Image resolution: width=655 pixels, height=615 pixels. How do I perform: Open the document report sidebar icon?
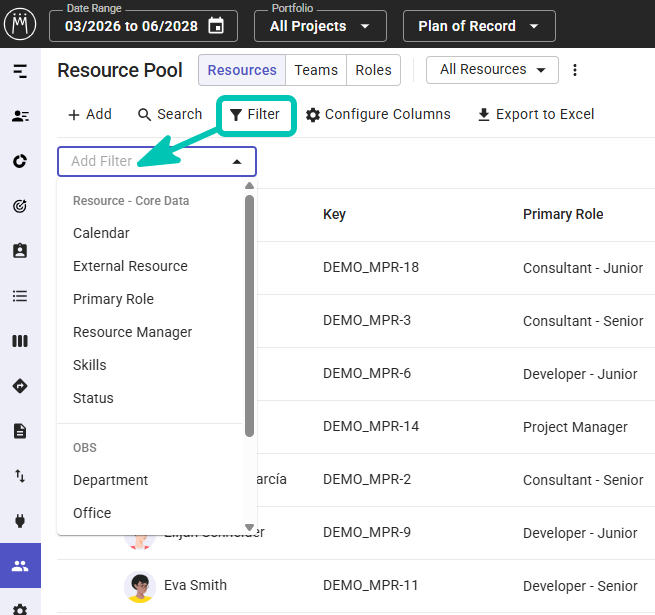coord(20,431)
